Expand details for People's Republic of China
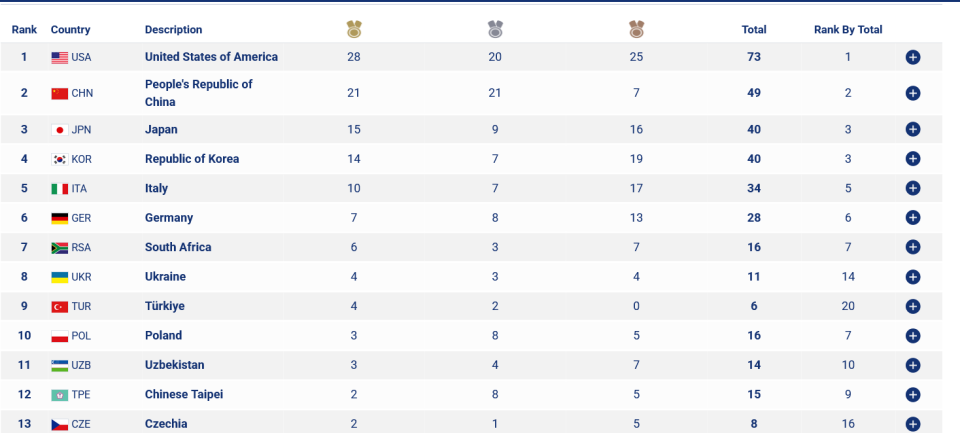Viewport: 960px width, 433px height. pos(912,93)
